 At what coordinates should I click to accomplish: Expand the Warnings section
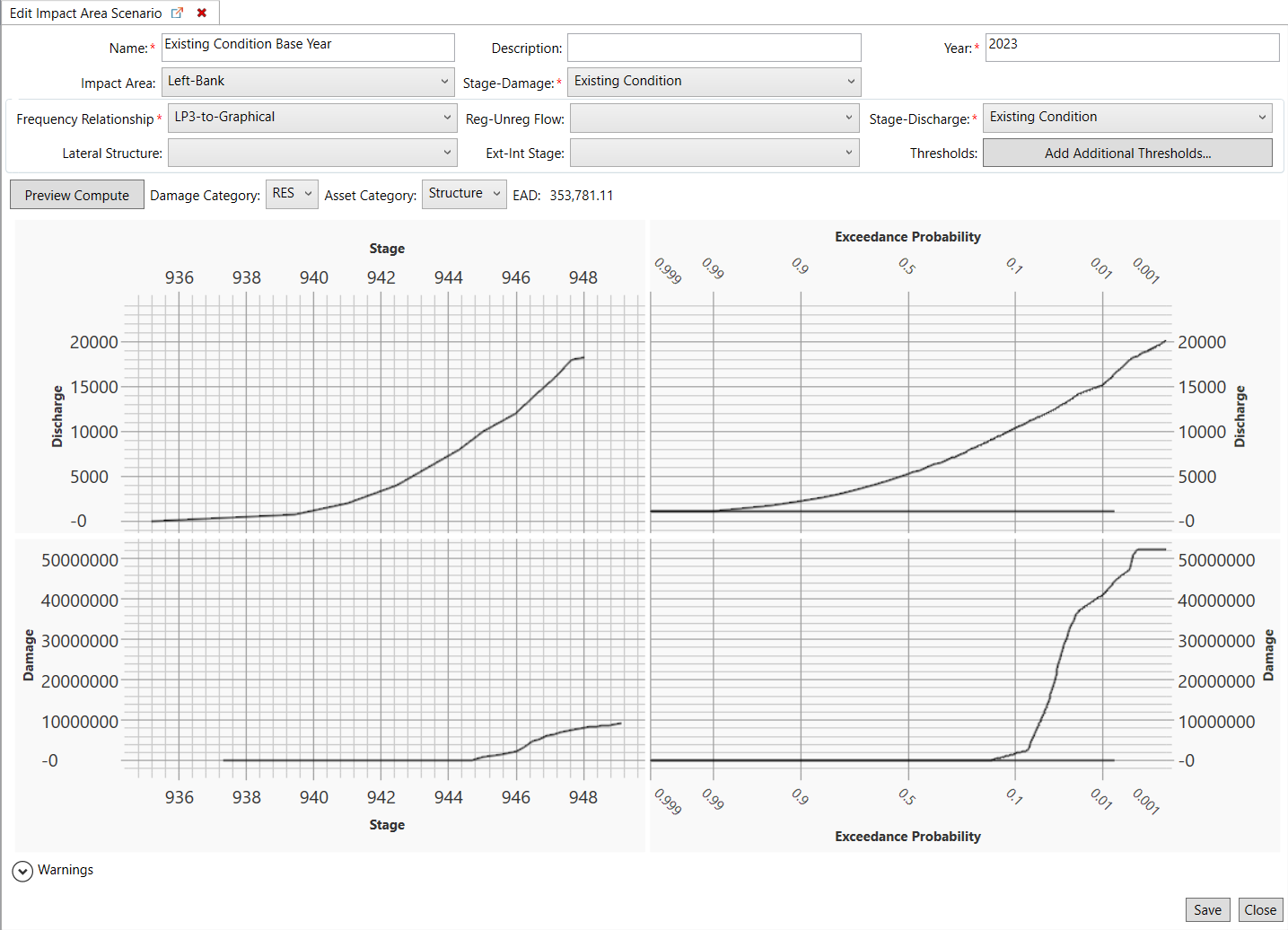click(x=22, y=871)
